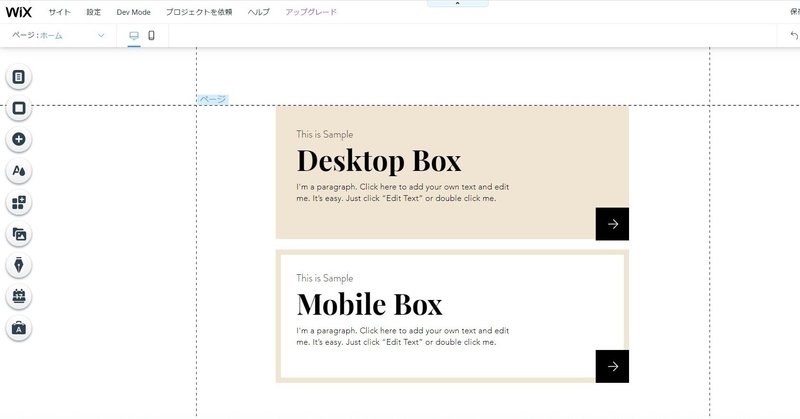Select the paragraph text in Mobile Box

click(403, 336)
